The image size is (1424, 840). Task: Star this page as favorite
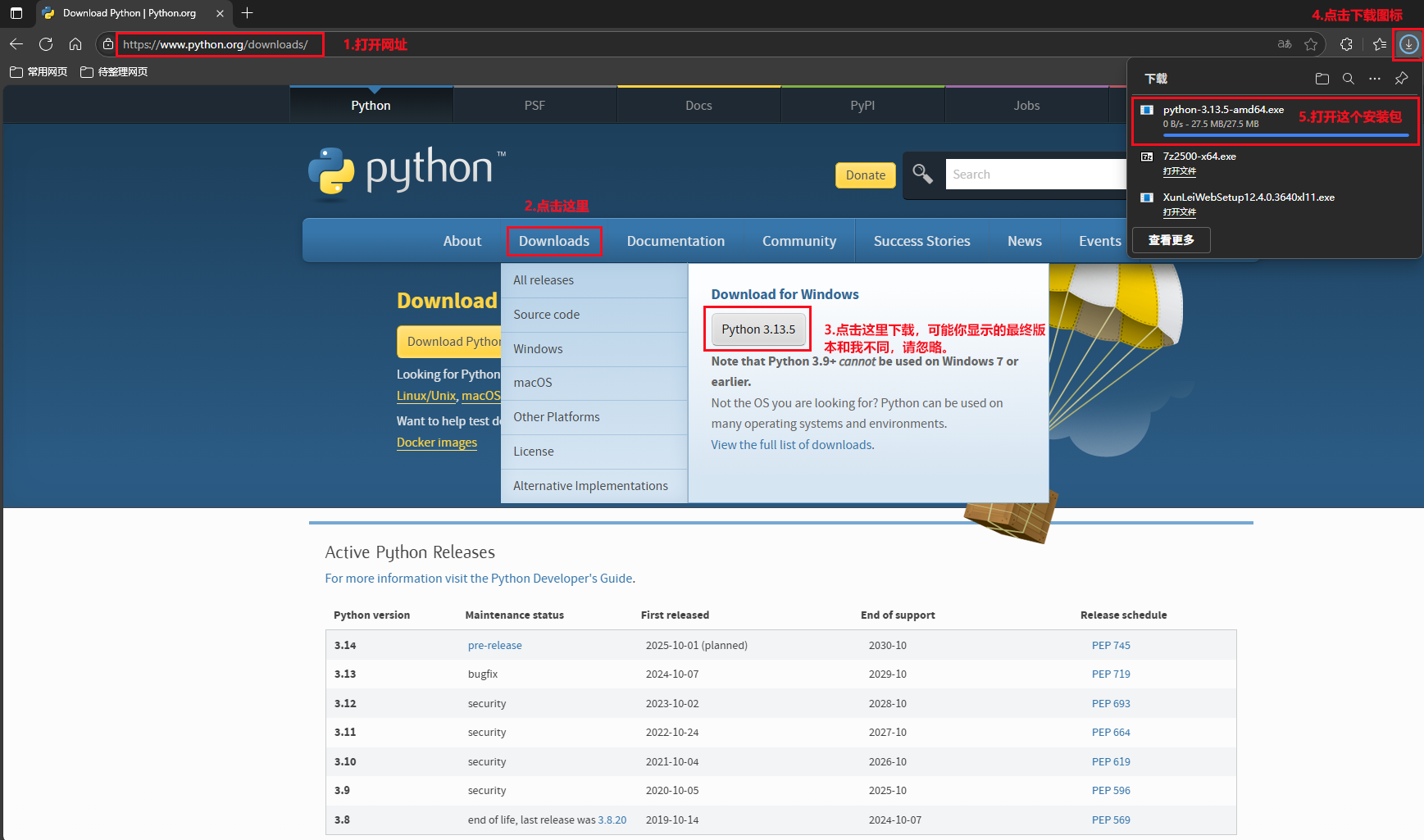(1311, 44)
